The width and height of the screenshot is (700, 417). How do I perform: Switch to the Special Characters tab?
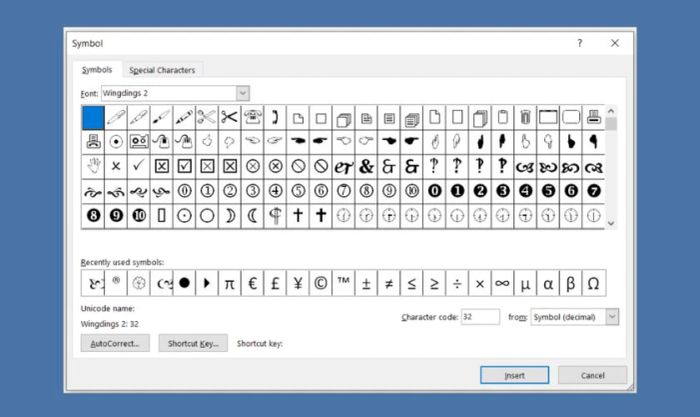coord(162,70)
